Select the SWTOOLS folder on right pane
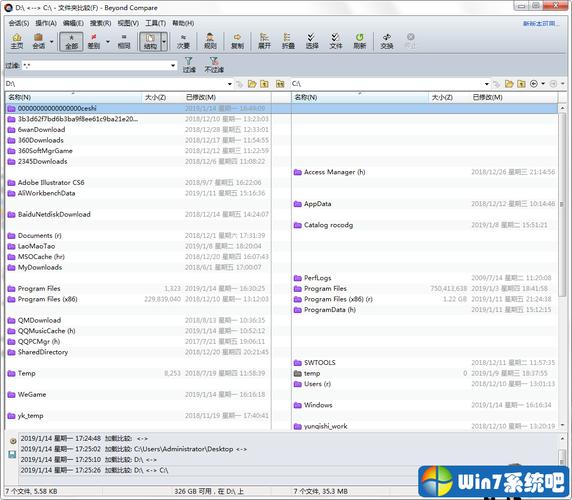The image size is (572, 500). pyautogui.click(x=320, y=363)
